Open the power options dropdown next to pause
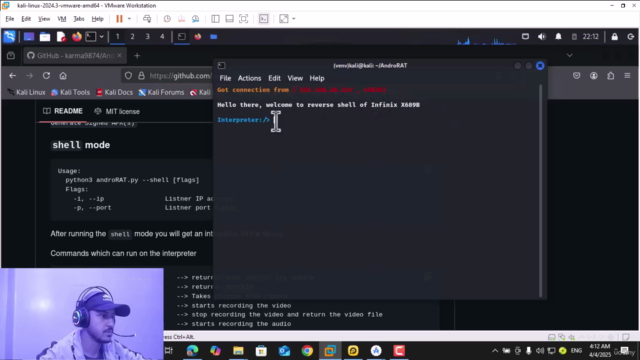 (129, 19)
